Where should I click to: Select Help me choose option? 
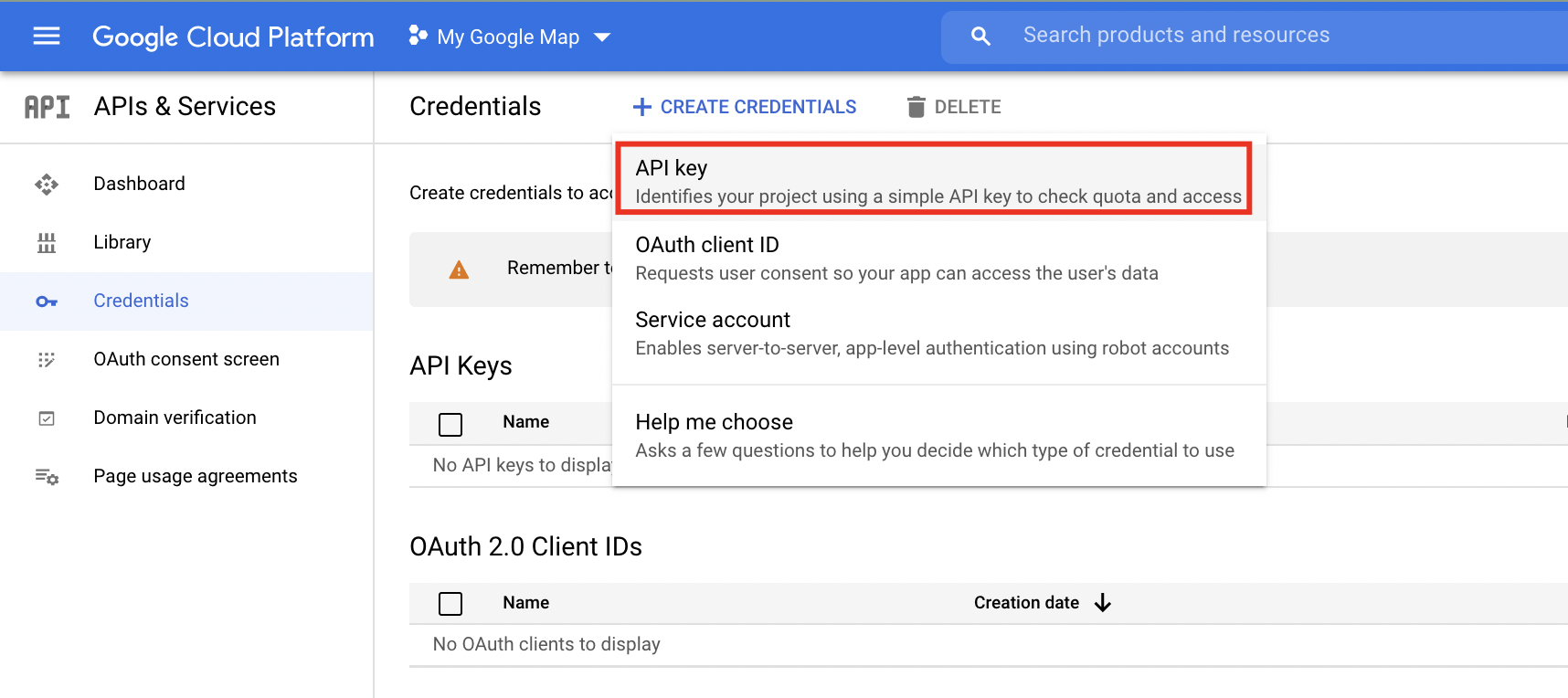point(934,435)
